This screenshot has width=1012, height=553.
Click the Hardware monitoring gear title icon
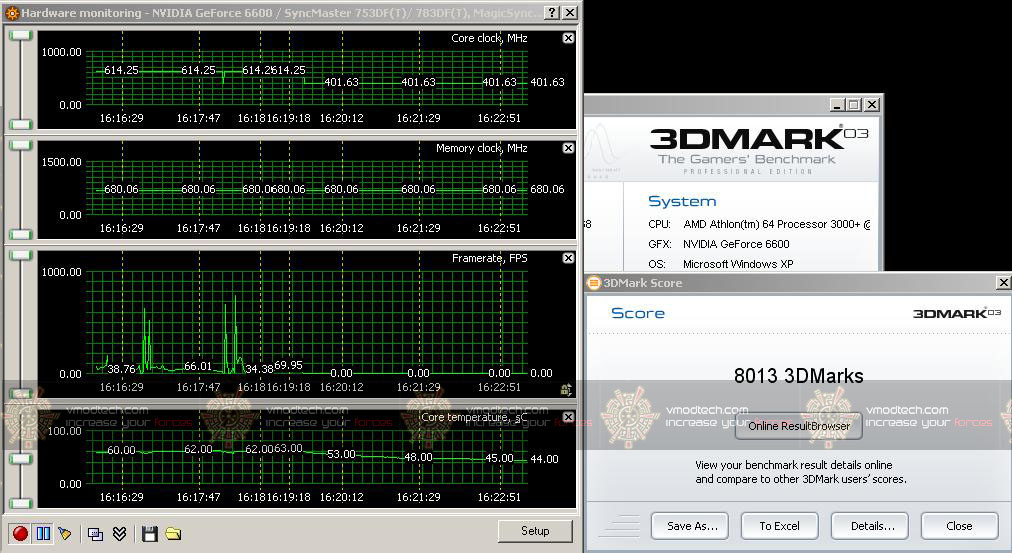(12, 12)
